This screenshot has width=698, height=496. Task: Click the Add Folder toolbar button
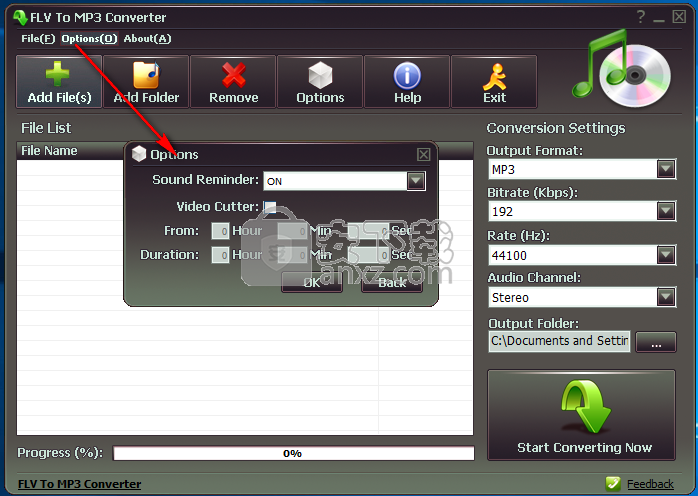tap(146, 82)
